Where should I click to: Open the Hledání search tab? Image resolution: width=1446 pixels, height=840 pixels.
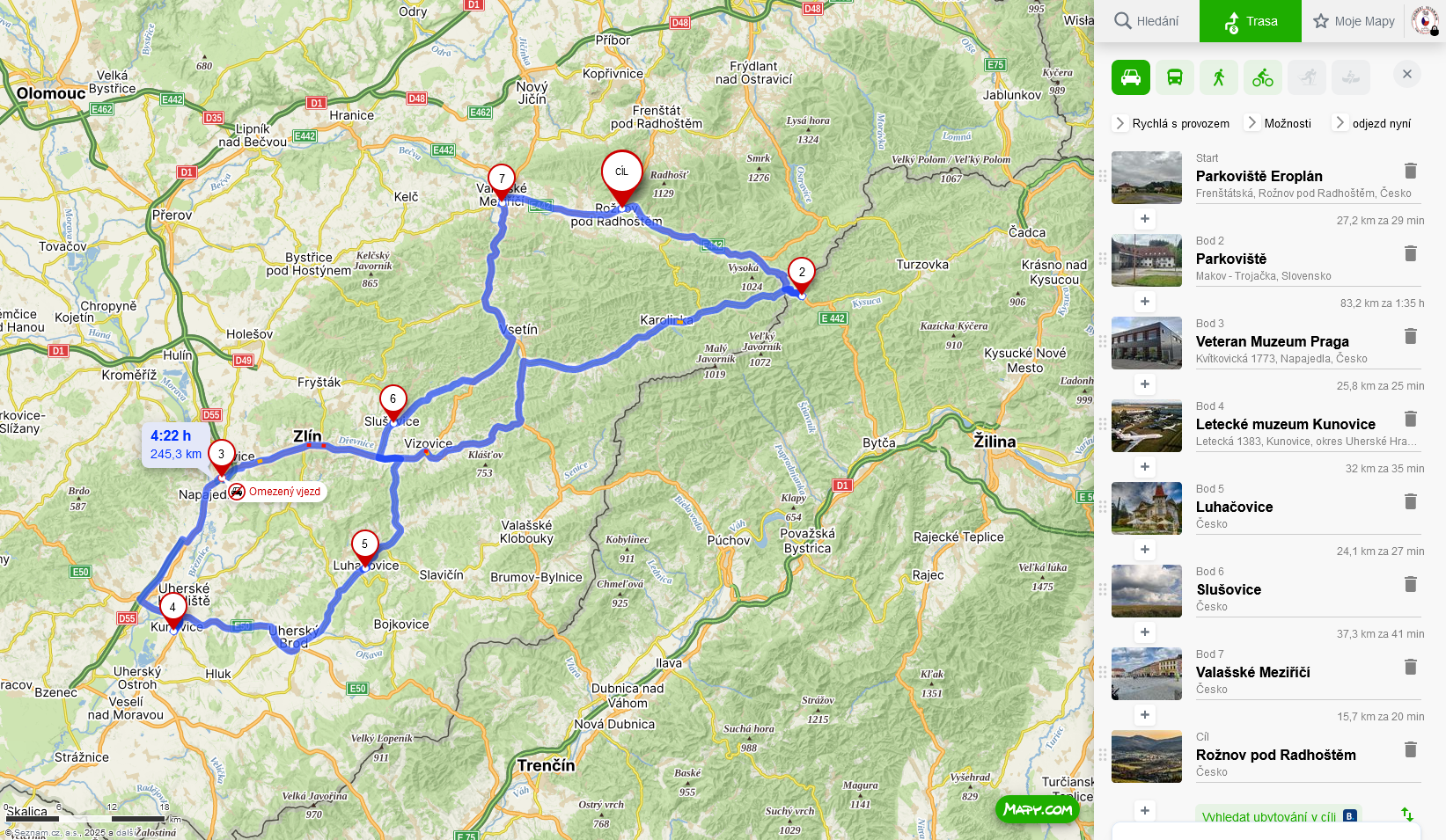tap(1147, 21)
